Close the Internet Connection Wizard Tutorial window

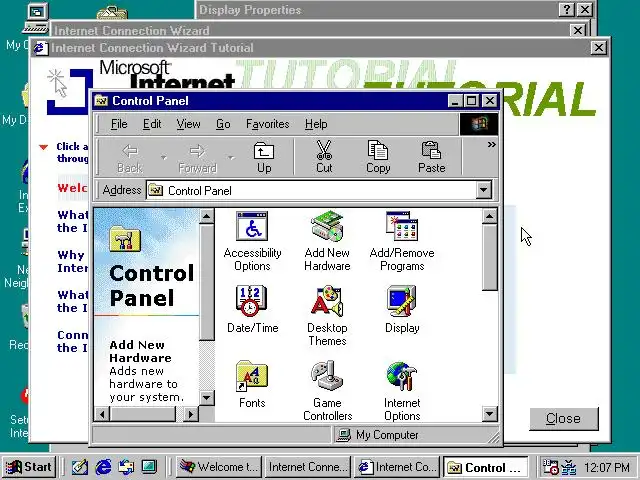(599, 48)
